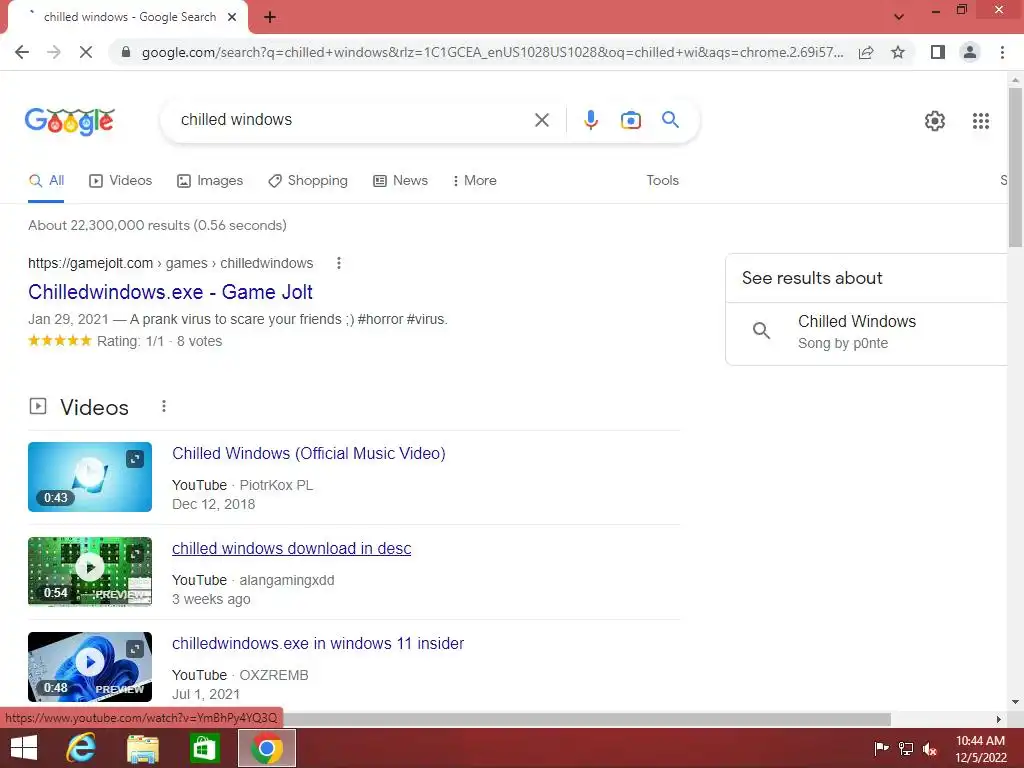Stop loading the page
Image resolution: width=1024 pixels, height=768 pixels.
point(86,52)
